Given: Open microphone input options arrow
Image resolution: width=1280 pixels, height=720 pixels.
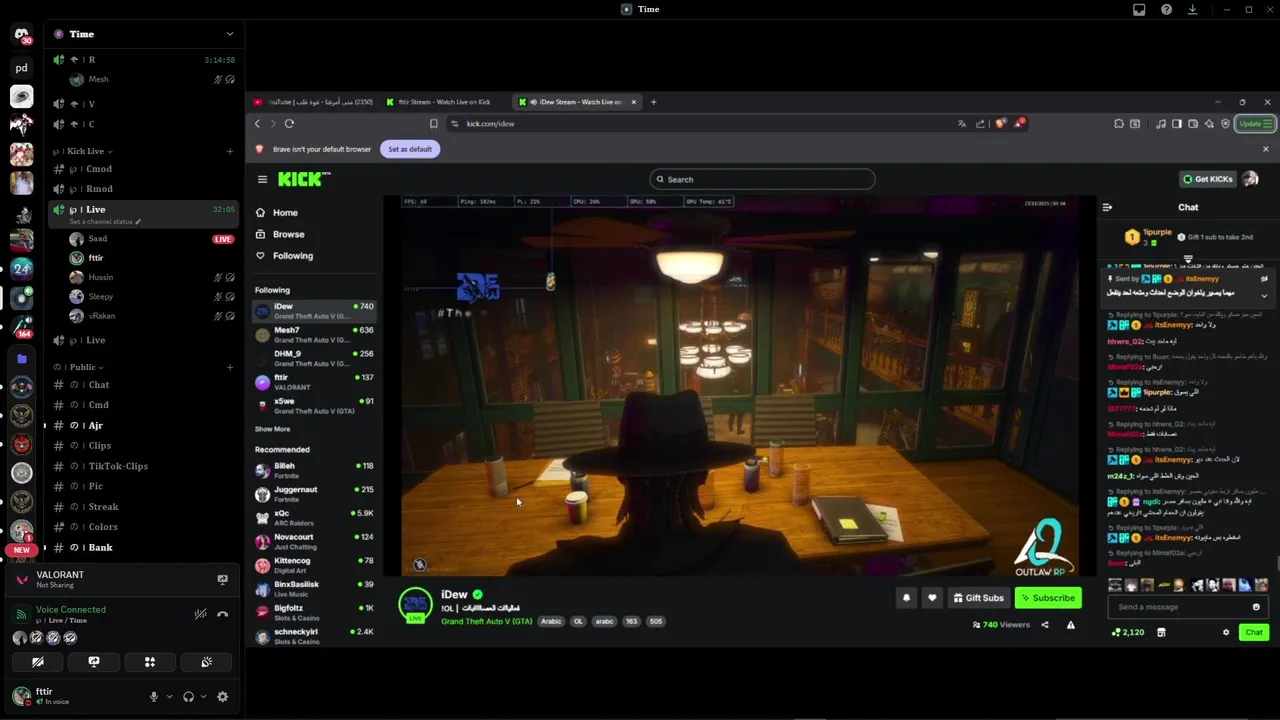Looking at the screenshot, I should (169, 697).
